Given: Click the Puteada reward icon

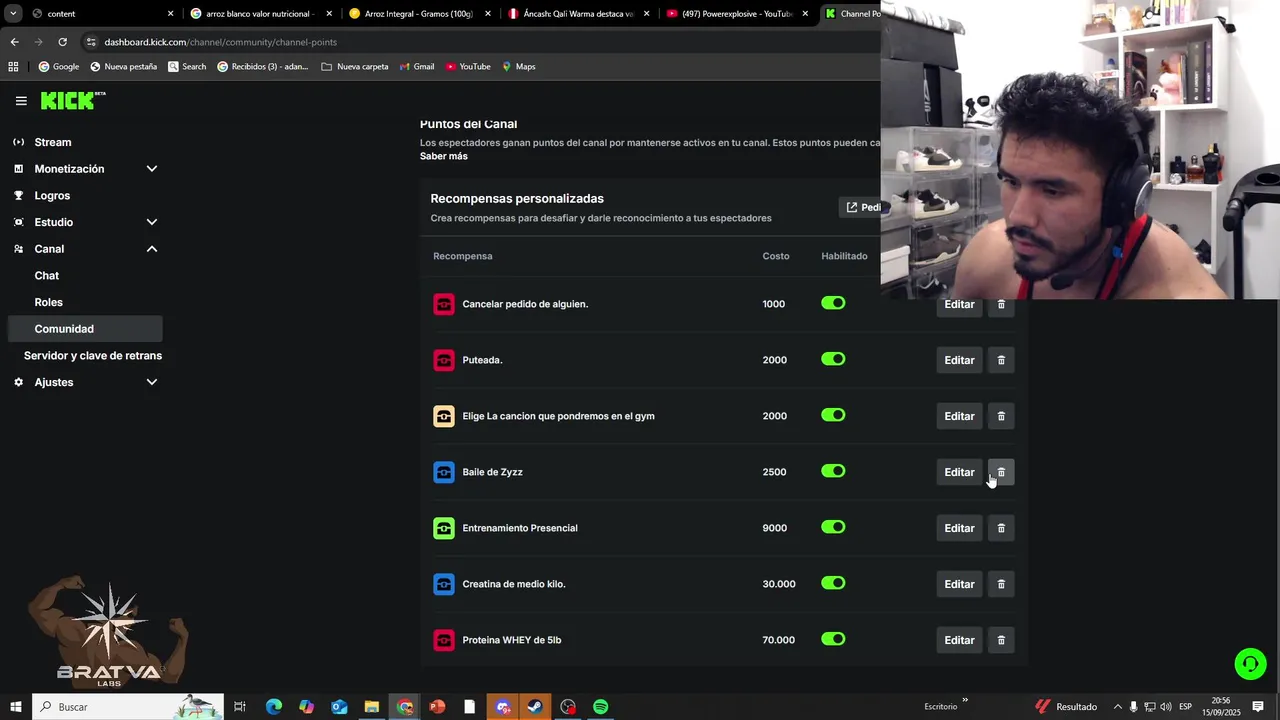Looking at the screenshot, I should [444, 360].
